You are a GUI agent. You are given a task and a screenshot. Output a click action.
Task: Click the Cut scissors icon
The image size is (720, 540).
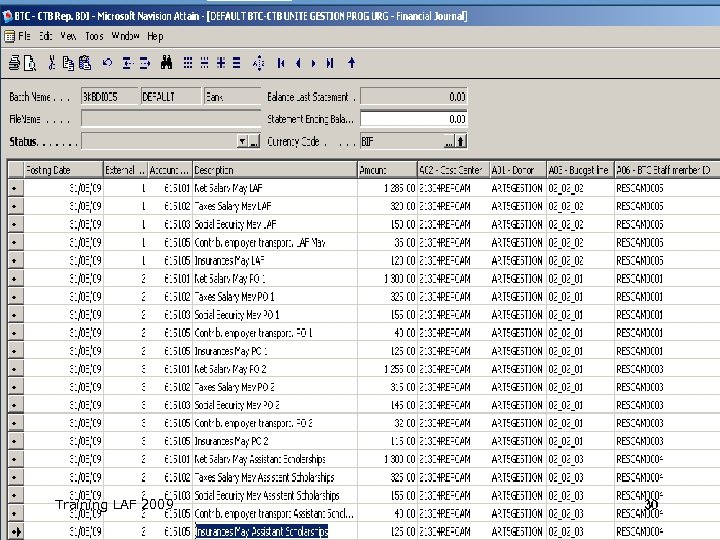click(x=51, y=63)
